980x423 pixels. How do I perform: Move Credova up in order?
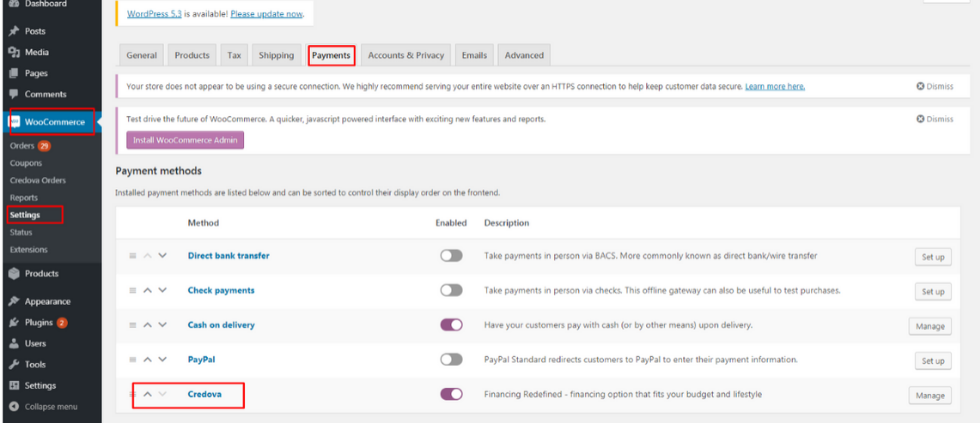(x=148, y=394)
